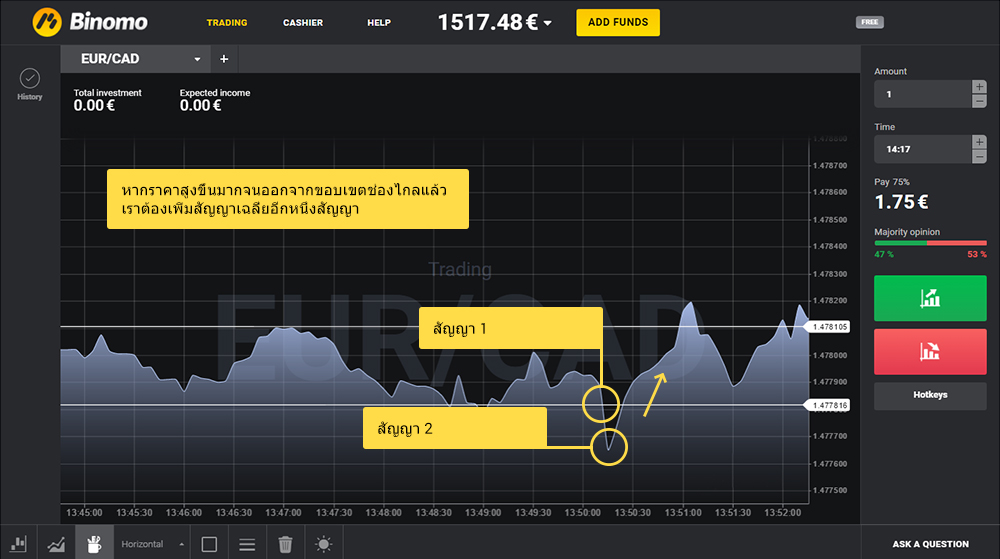Open the line chart indicators tool
The height and width of the screenshot is (559, 1000).
point(57,544)
